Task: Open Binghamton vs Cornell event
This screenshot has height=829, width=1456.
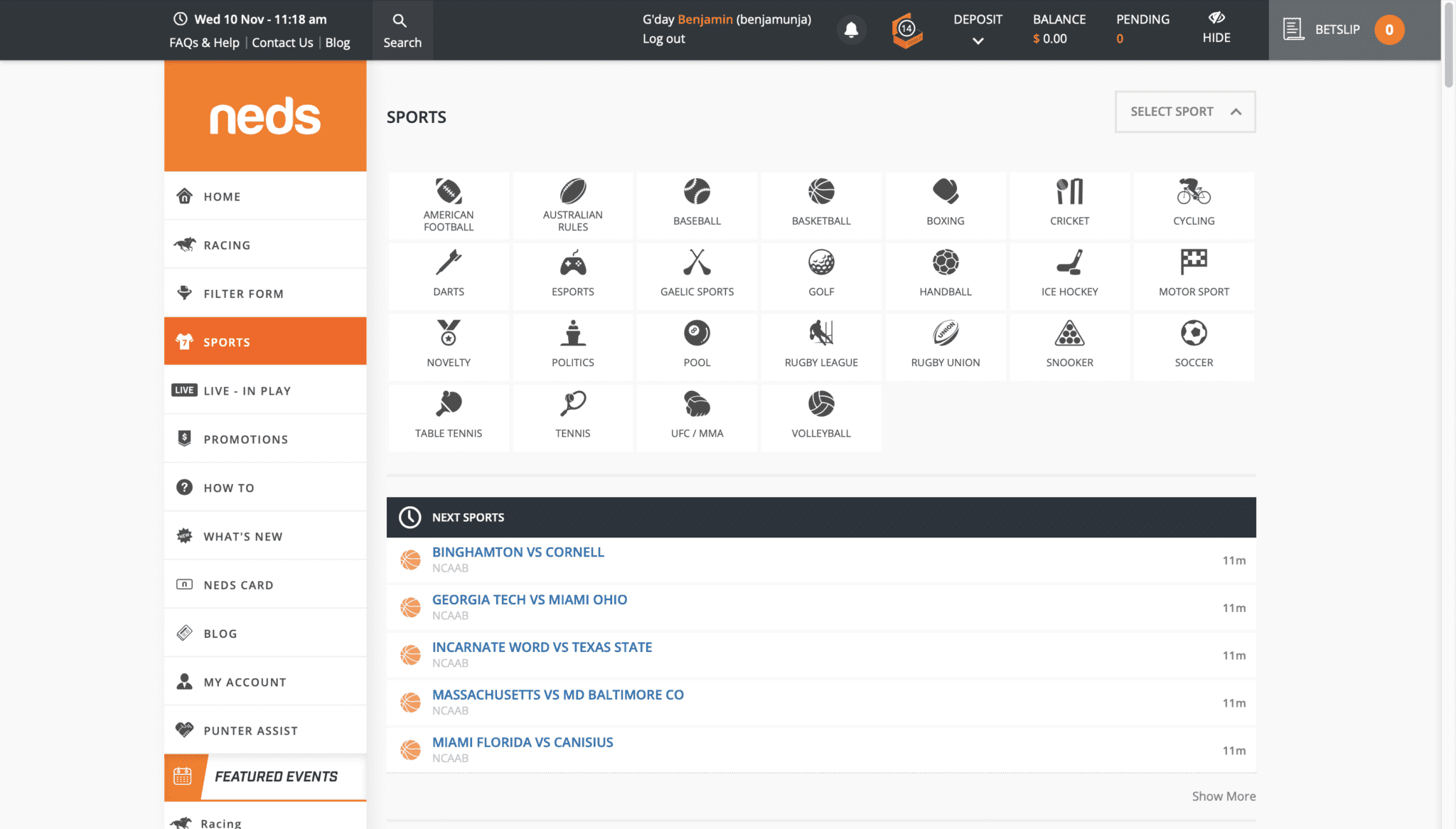Action: point(821,560)
